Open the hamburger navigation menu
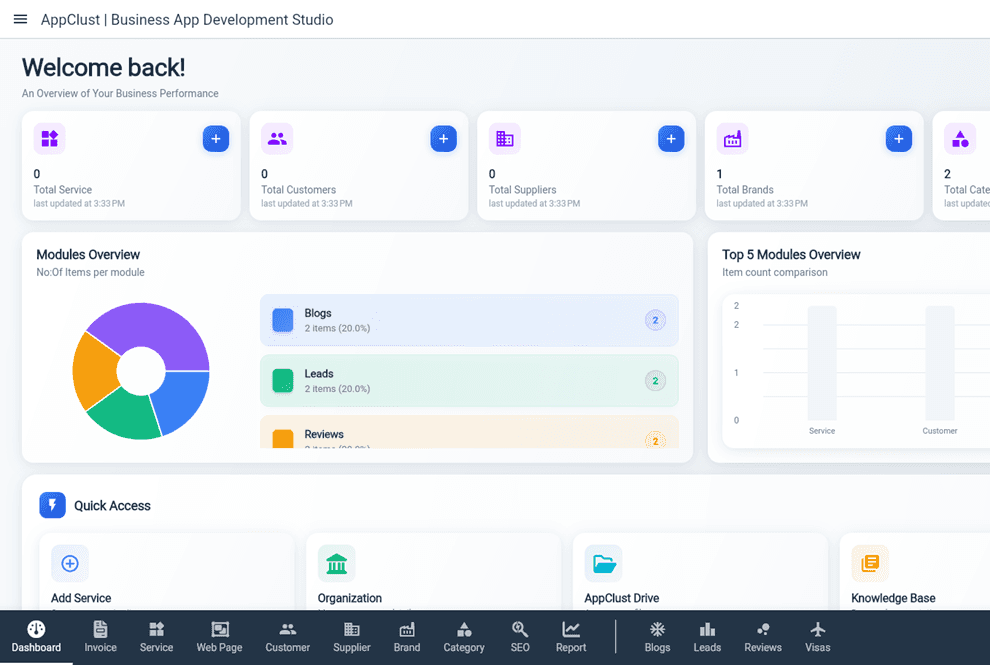 [x=20, y=20]
